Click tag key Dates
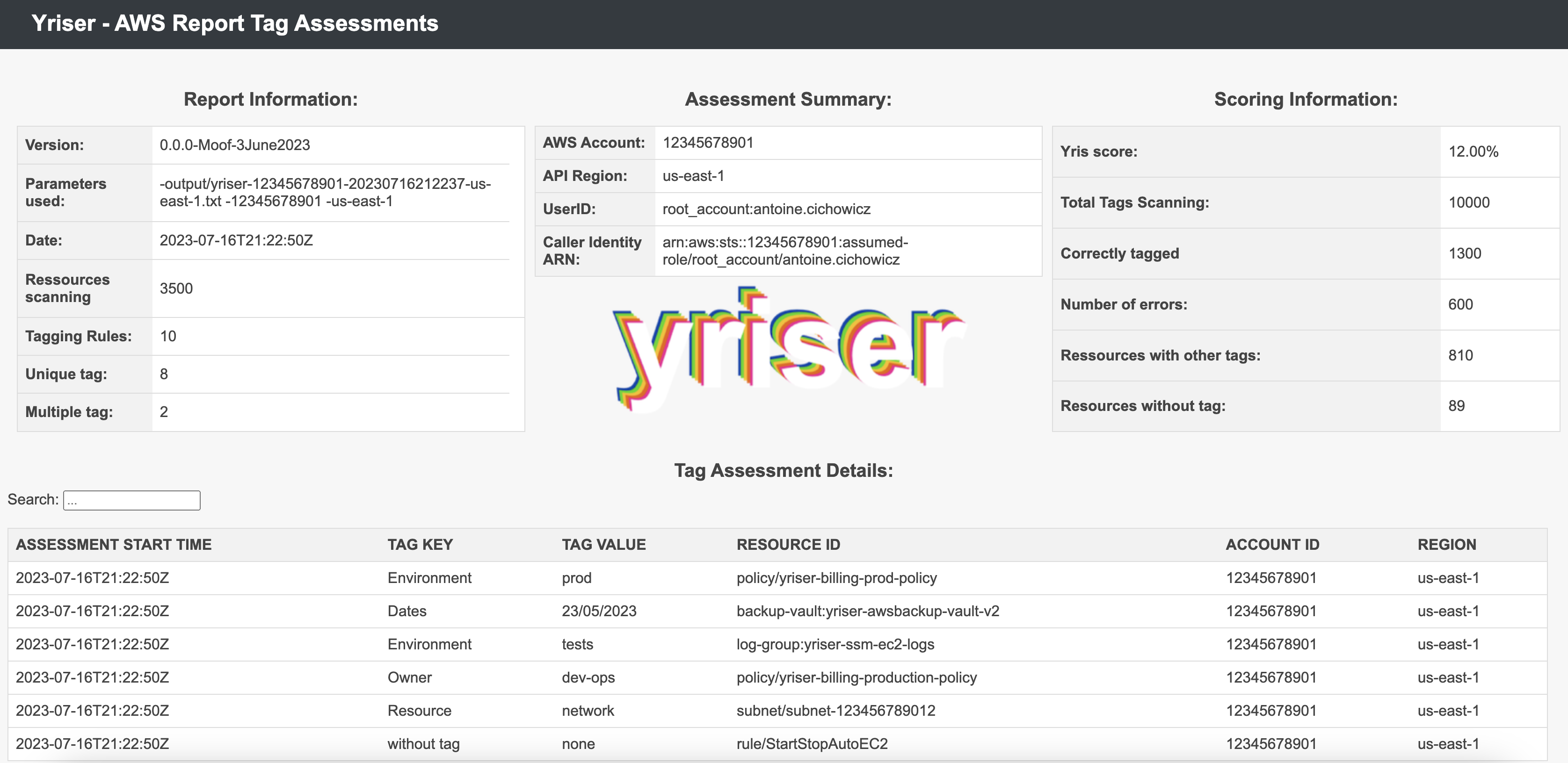Viewport: 1568px width, 763px height. point(407,611)
